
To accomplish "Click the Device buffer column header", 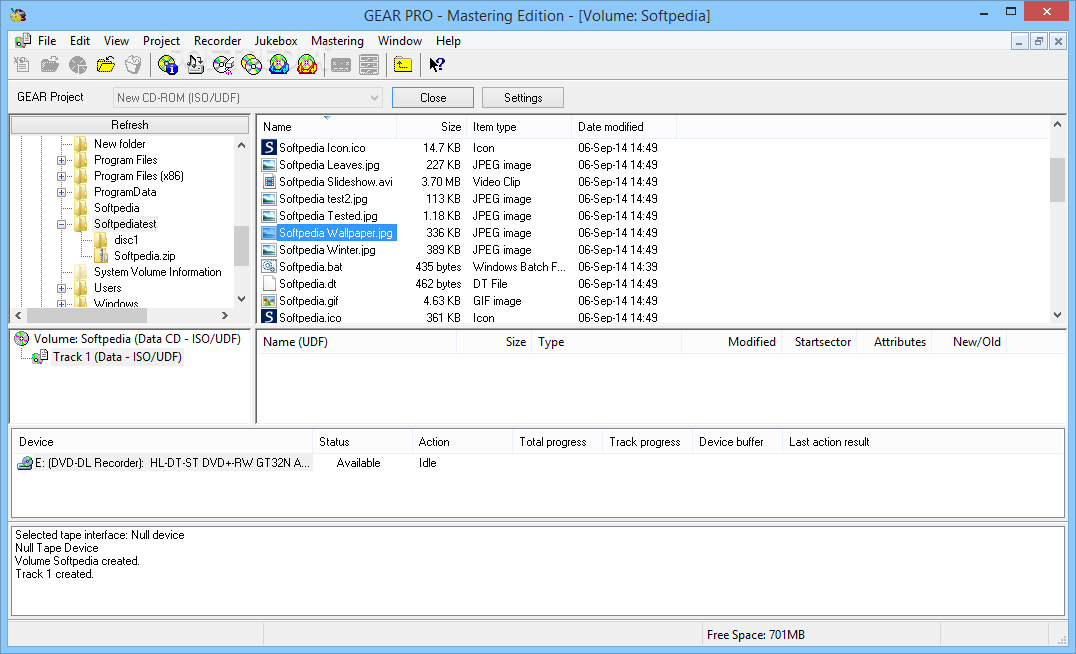I will tap(736, 442).
